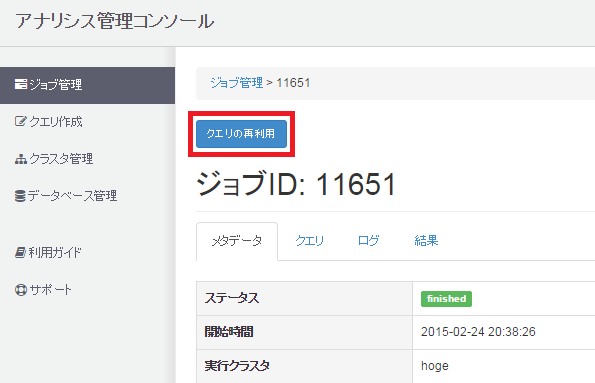Image resolution: width=595 pixels, height=383 pixels.
Task: Click the cluster value hoge
Action: tap(435, 366)
